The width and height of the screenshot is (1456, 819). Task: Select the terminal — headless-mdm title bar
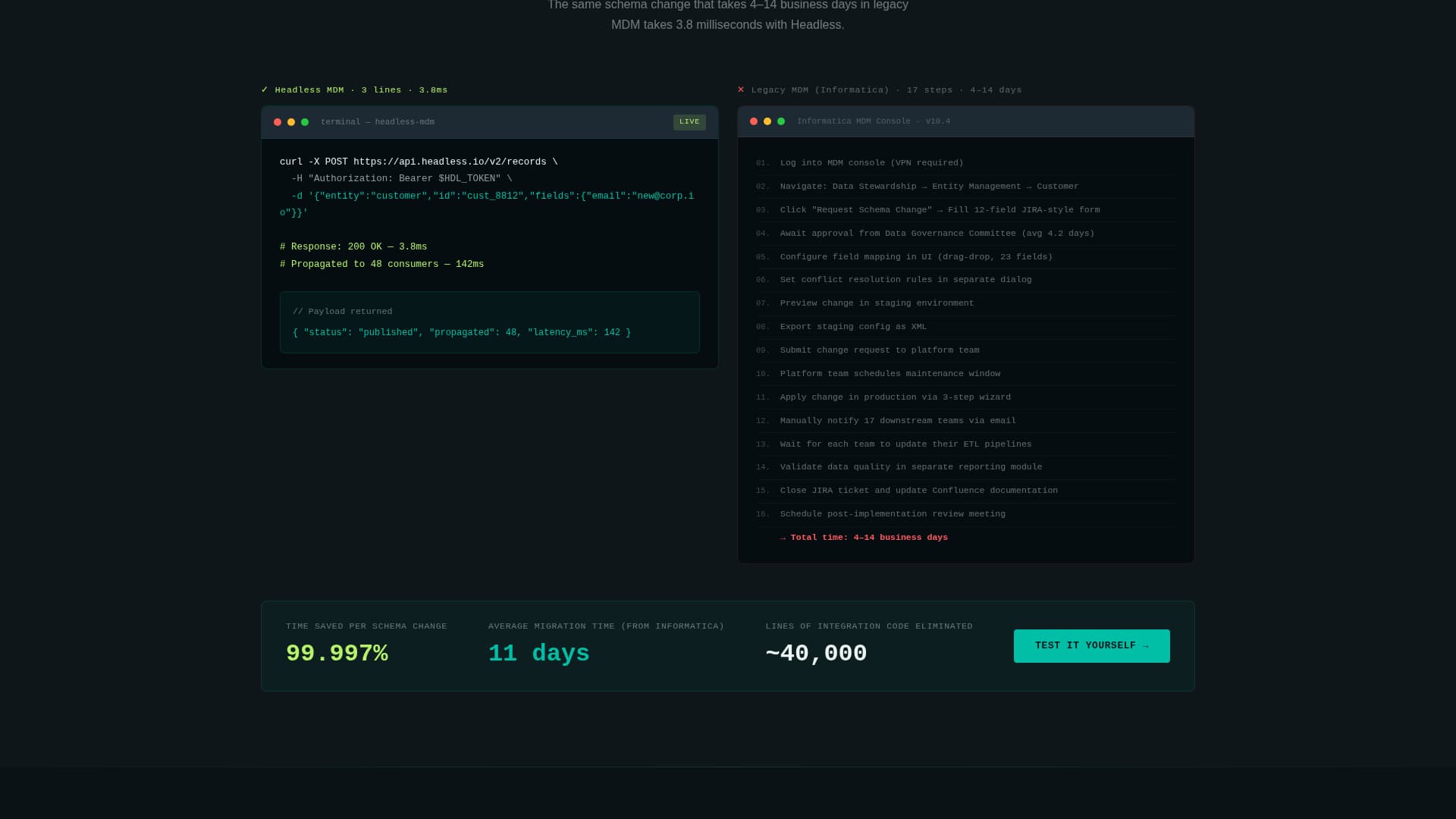[377, 121]
